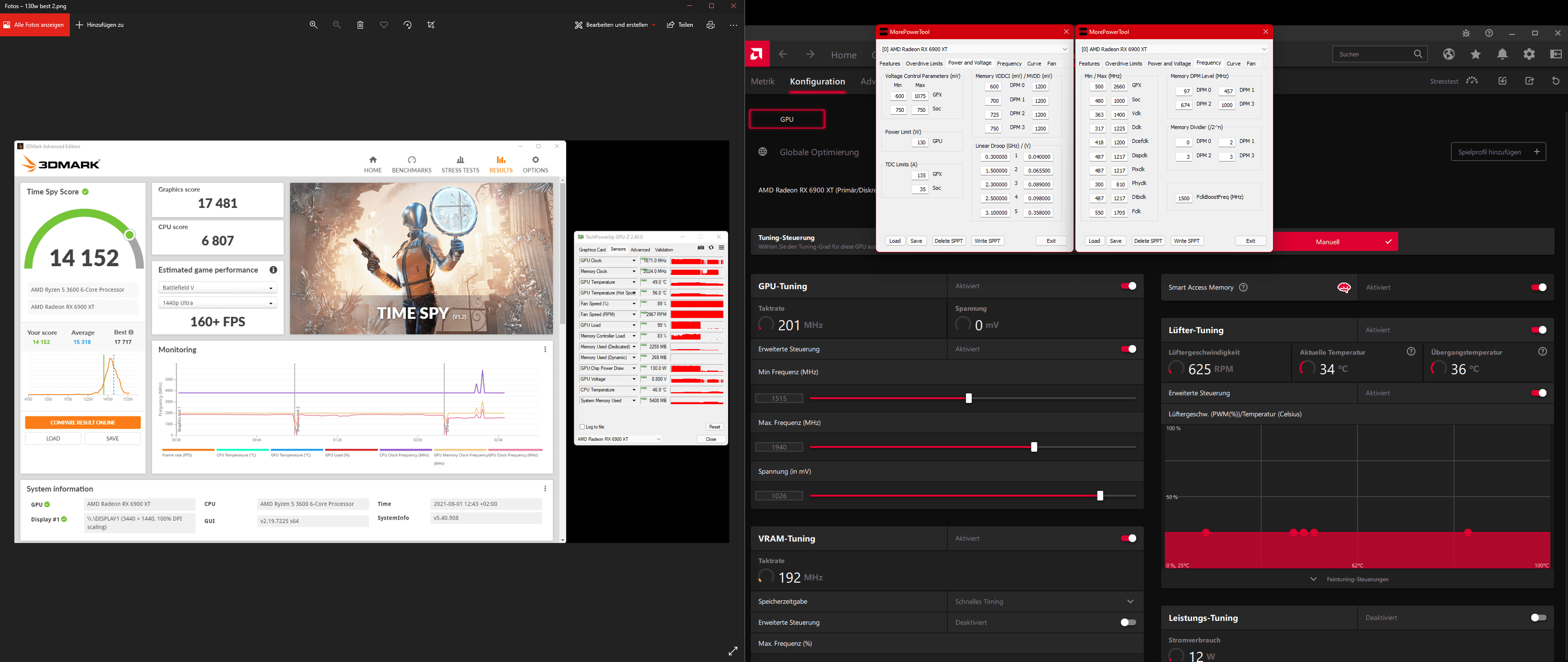Screen dimensions: 1568x662
Task: Delete the photo with trash icon
Action: [x=361, y=25]
